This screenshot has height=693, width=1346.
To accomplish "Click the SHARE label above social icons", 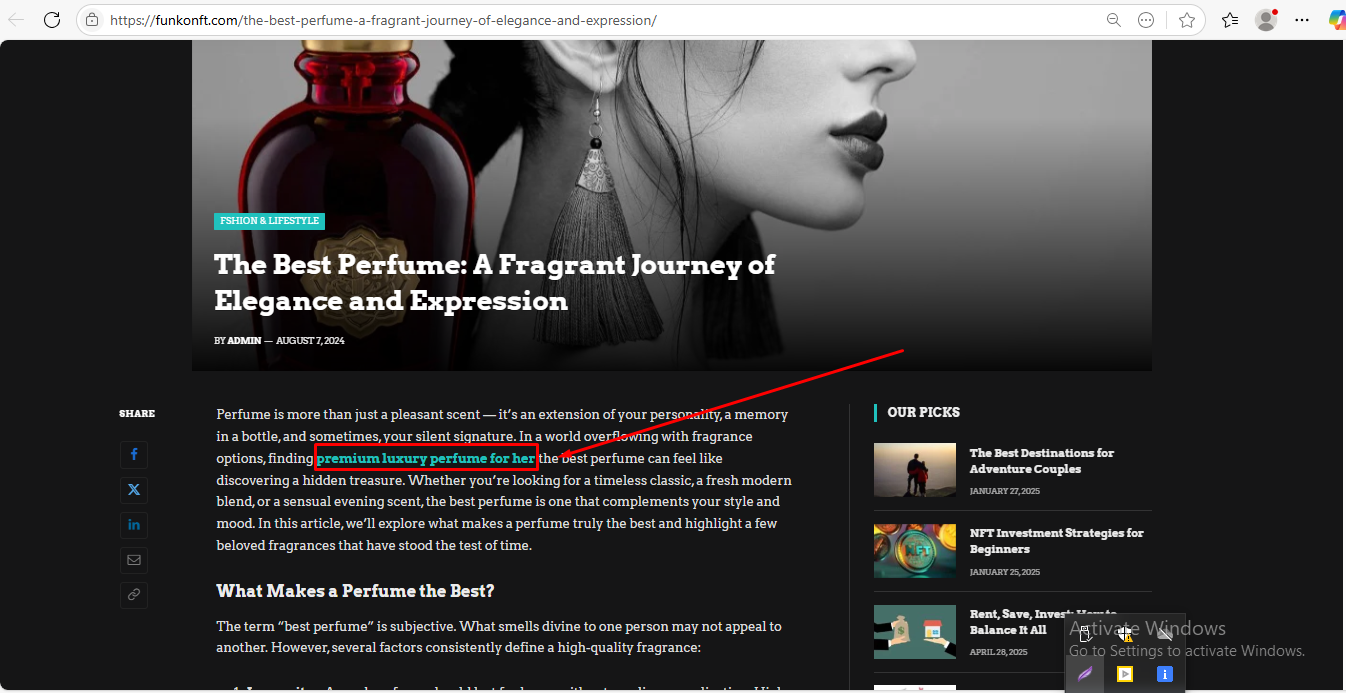I will coord(137,414).
